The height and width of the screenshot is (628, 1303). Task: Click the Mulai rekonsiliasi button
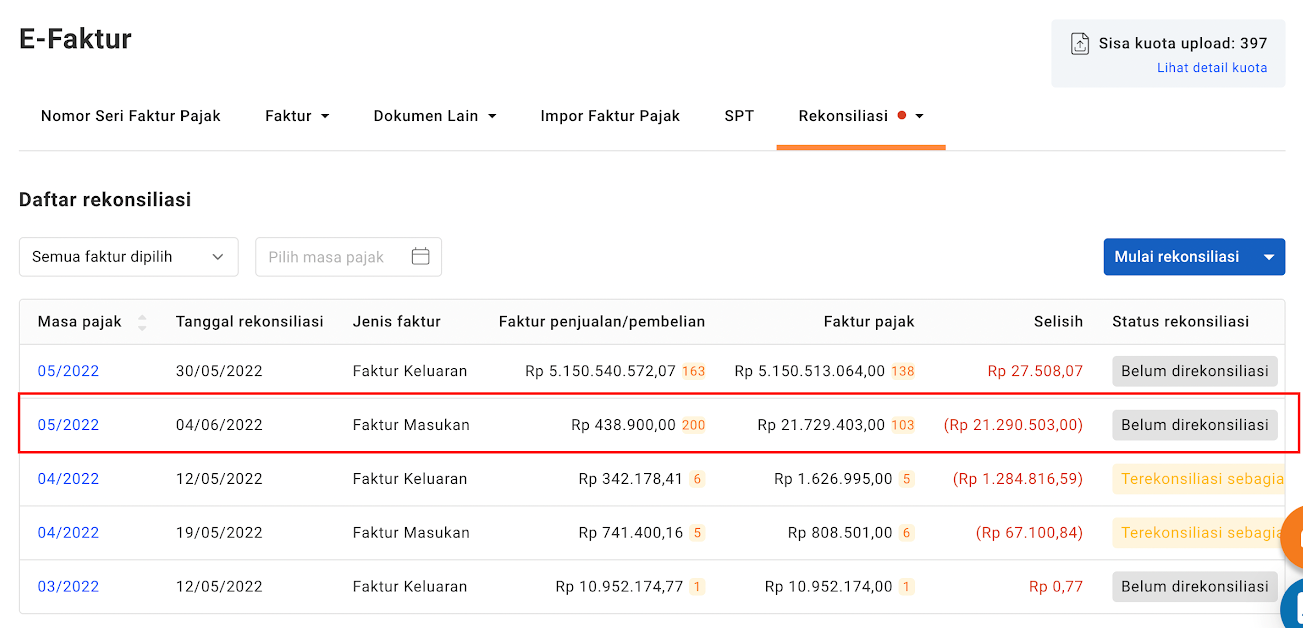(1176, 257)
